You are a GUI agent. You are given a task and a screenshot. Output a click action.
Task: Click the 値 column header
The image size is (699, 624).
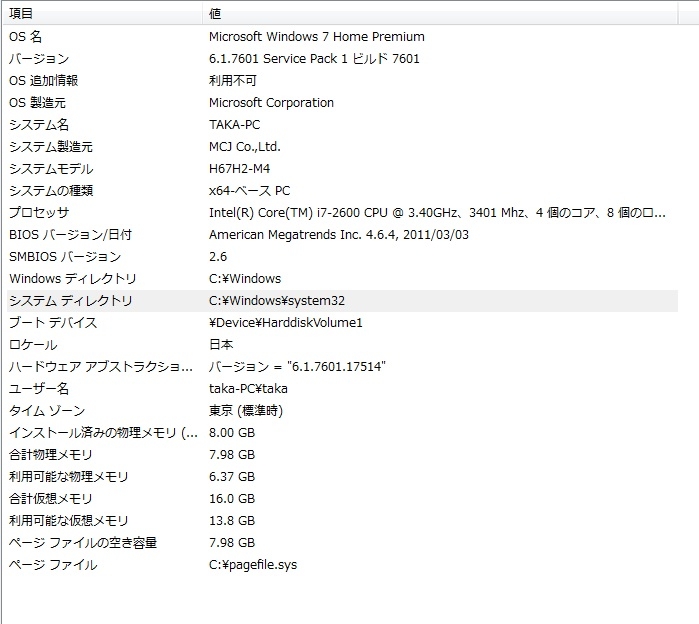(x=216, y=14)
